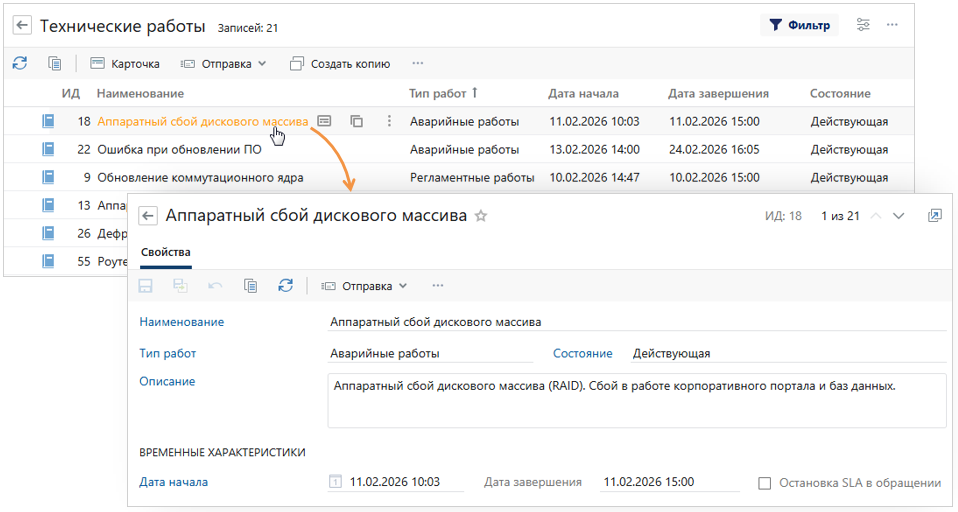This screenshot has width=958, height=512.
Task: Click the card icon in highlighted row
Action: click(x=324, y=121)
